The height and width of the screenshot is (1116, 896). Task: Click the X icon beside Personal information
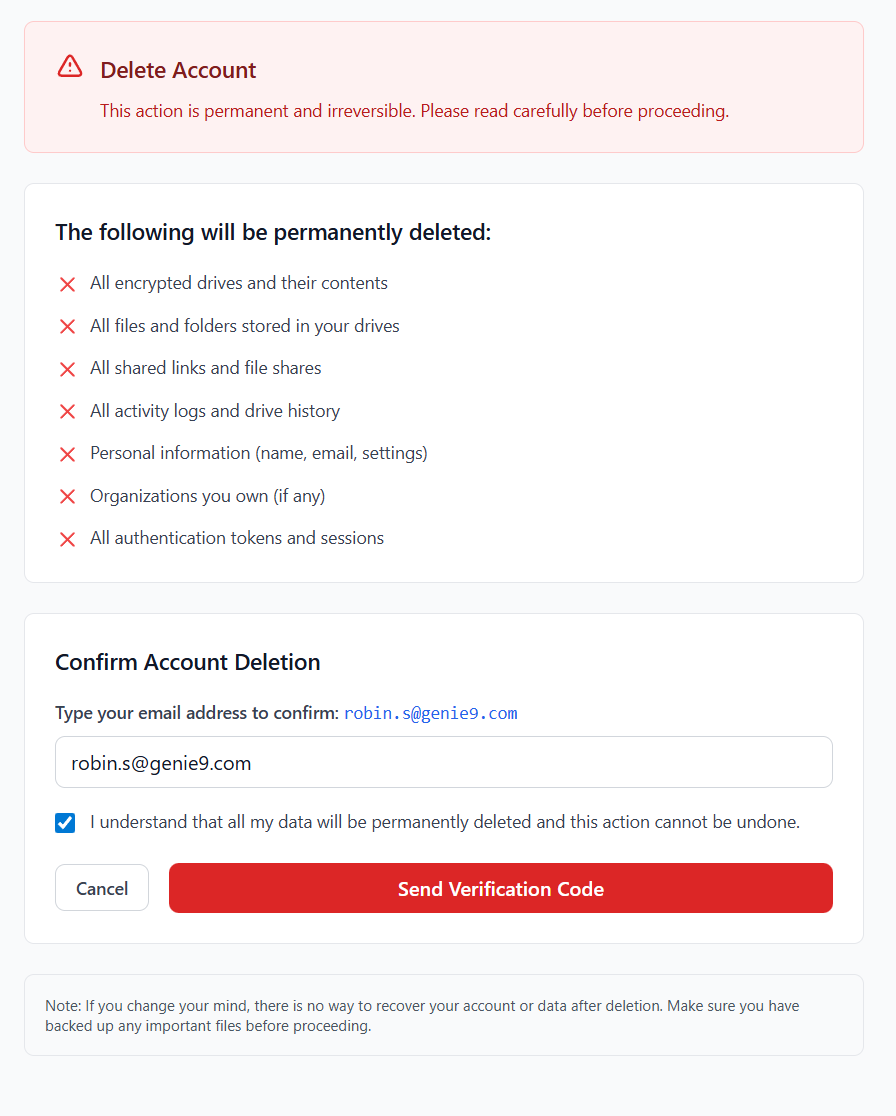coord(68,454)
